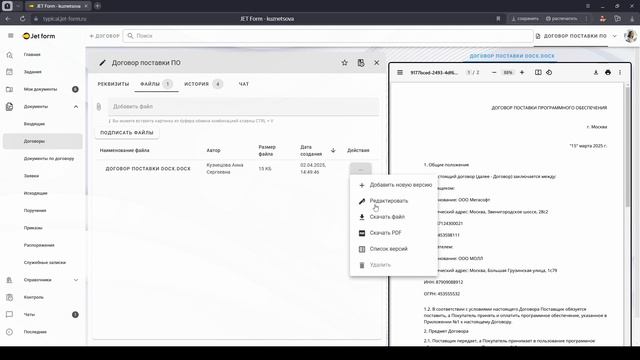Click the PDF viewer vertical scrollbar
Viewport: 640px width, 360px height.
coord(627,147)
